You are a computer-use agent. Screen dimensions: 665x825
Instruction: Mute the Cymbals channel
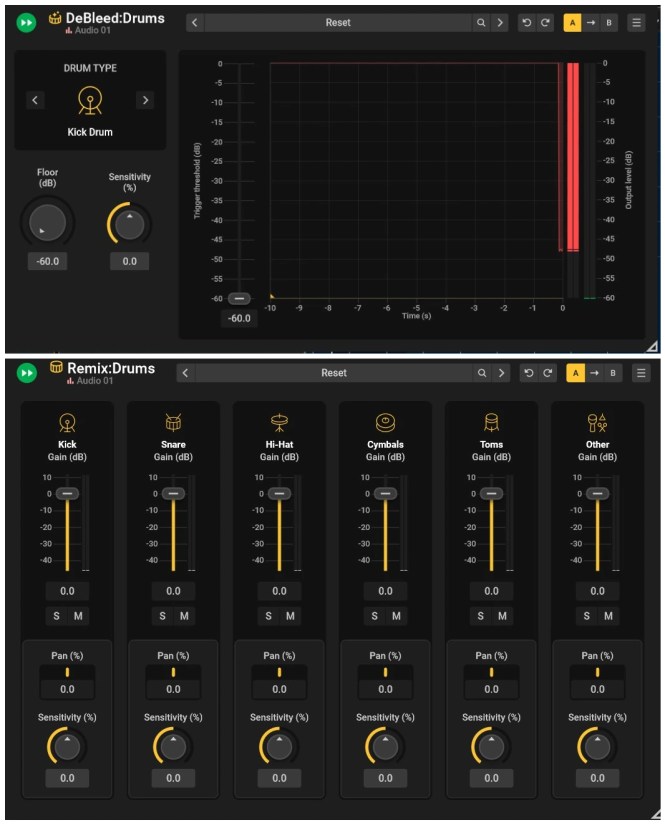tap(397, 616)
